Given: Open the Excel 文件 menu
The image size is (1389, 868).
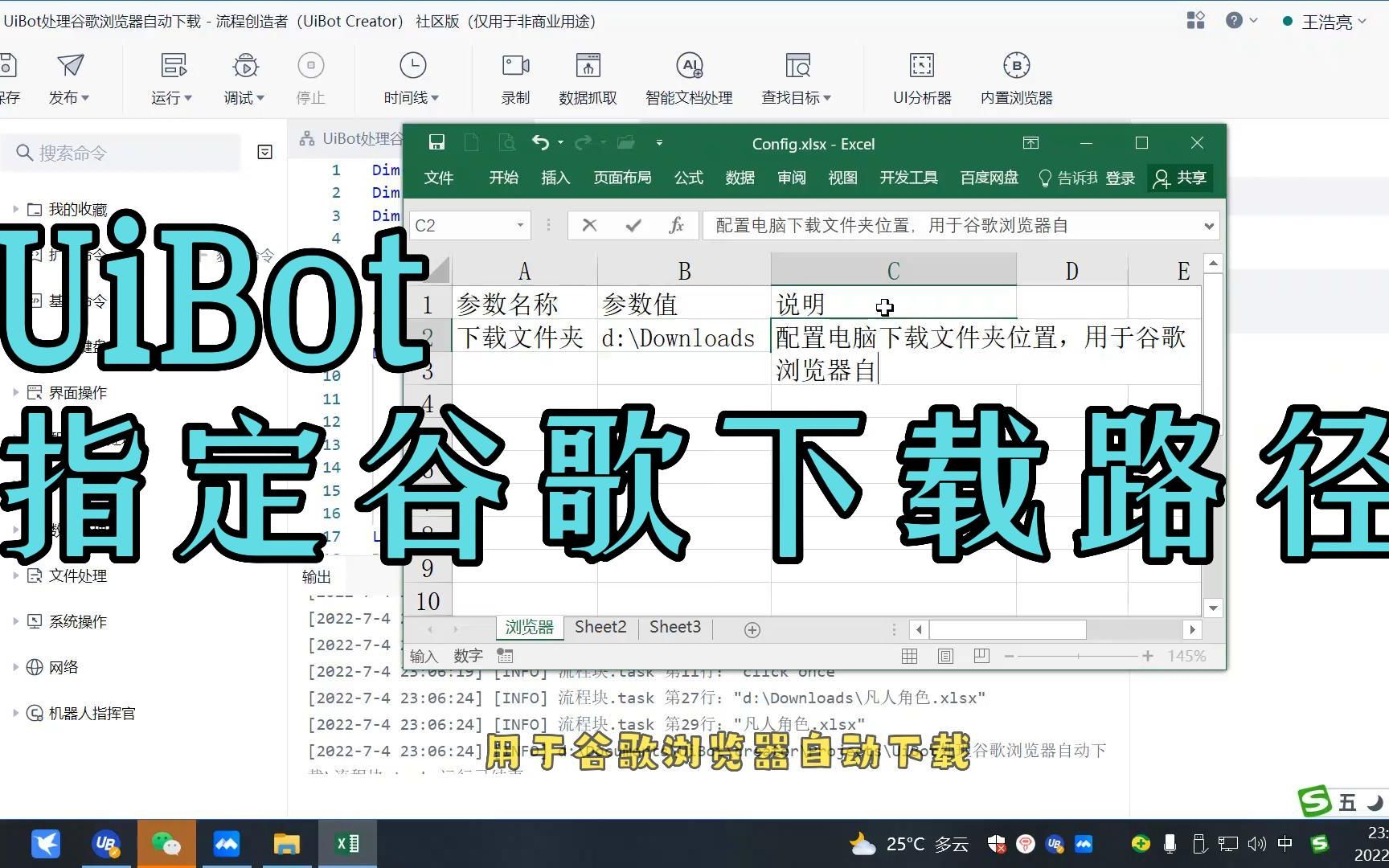Looking at the screenshot, I should (x=439, y=178).
